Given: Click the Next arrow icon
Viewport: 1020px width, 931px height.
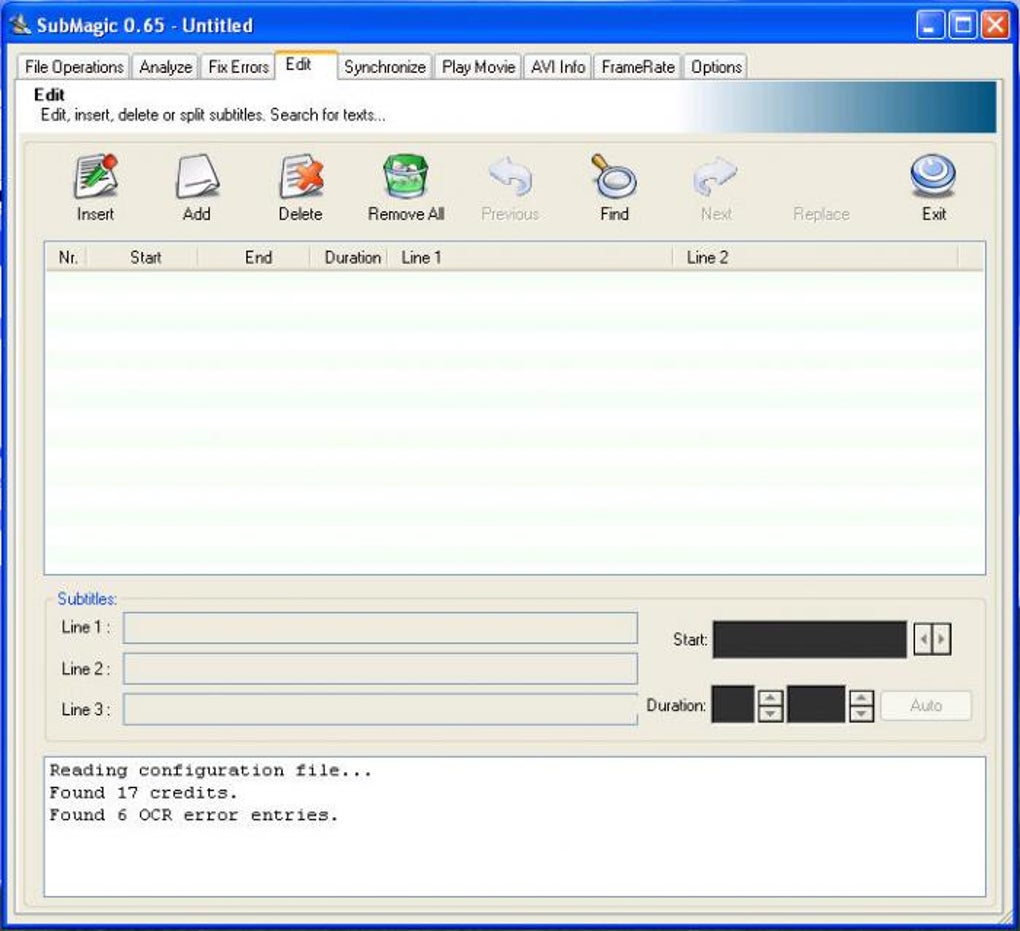Looking at the screenshot, I should (716, 176).
